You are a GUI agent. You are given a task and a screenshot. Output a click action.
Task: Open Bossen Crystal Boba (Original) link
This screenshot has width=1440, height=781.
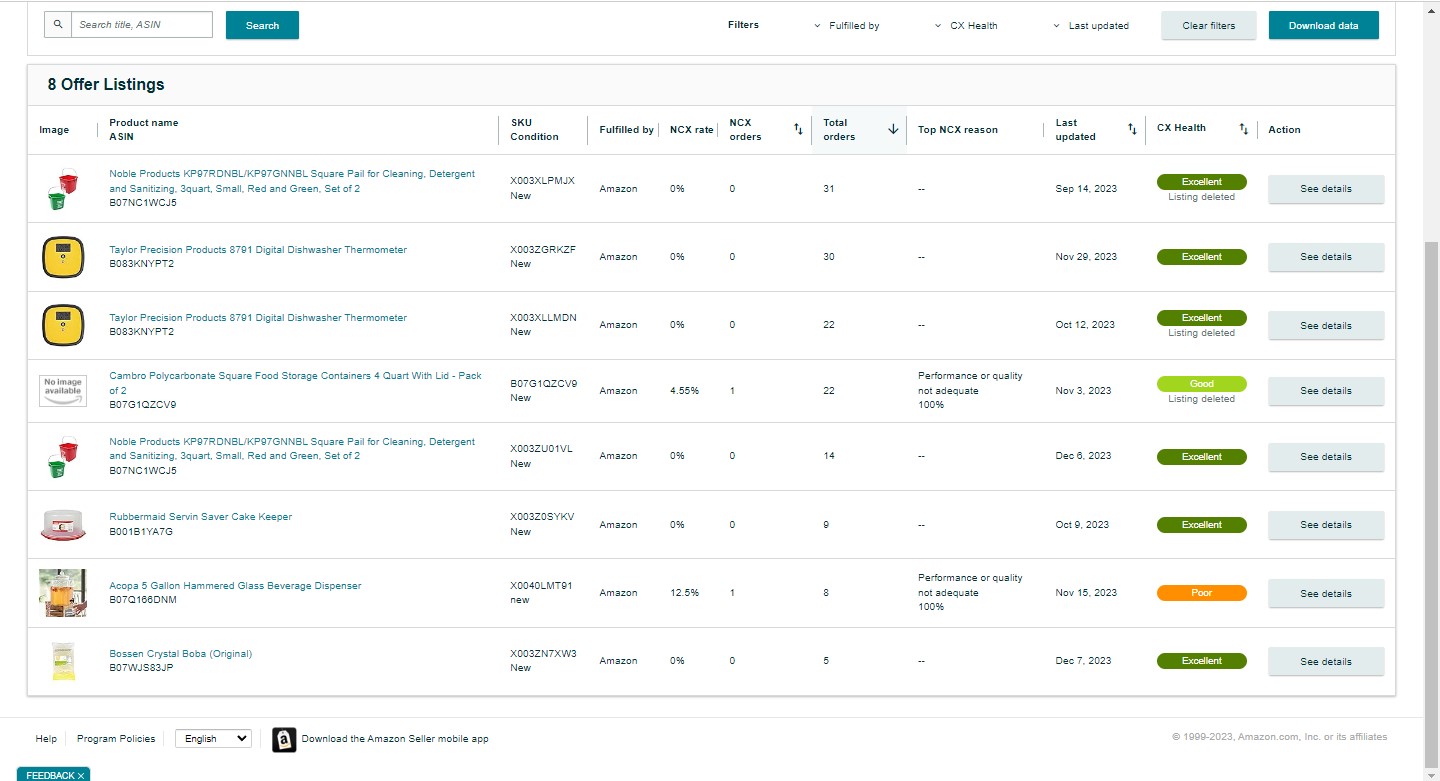[180, 654]
